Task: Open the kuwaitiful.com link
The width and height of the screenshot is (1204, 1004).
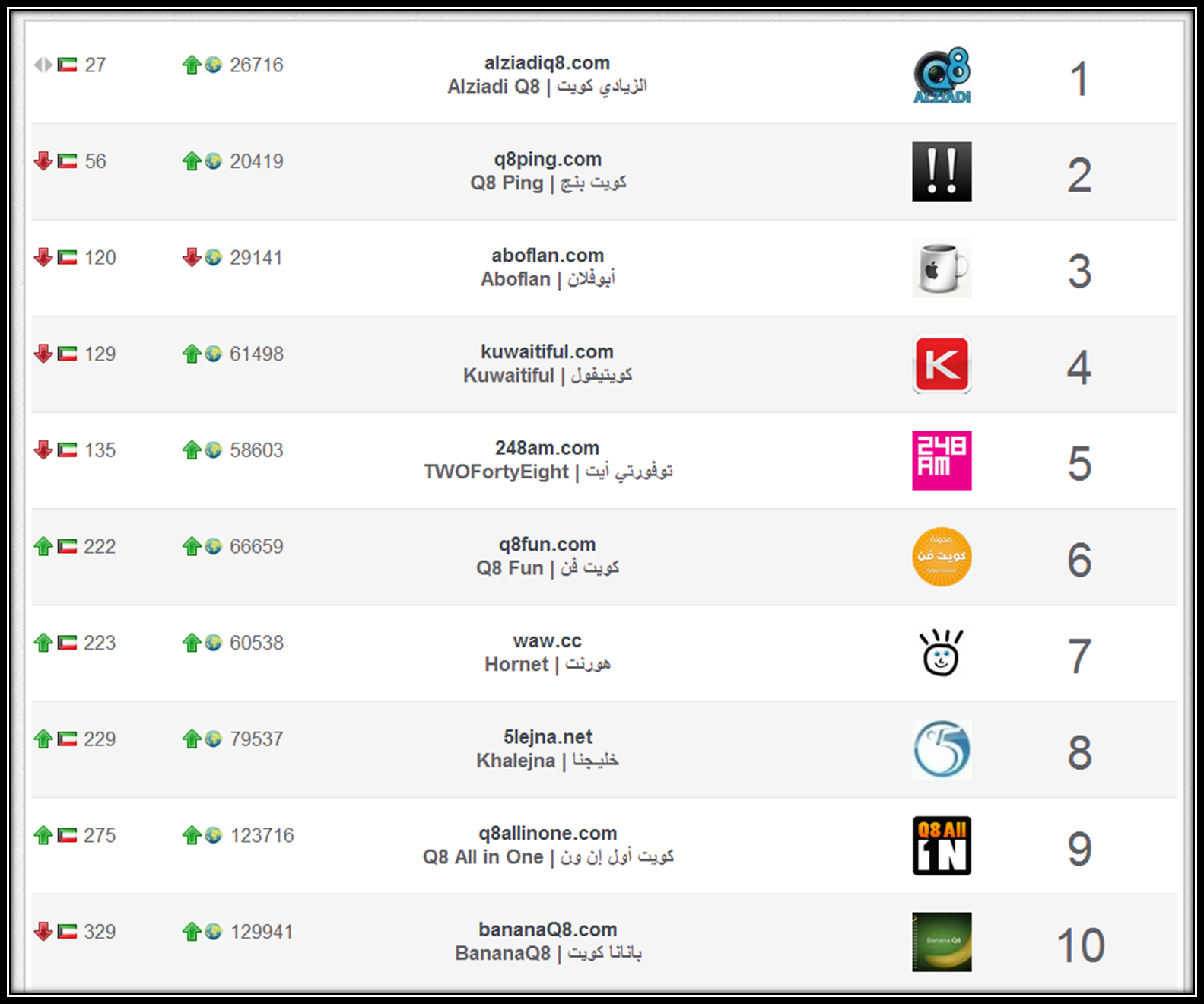Action: 547,351
